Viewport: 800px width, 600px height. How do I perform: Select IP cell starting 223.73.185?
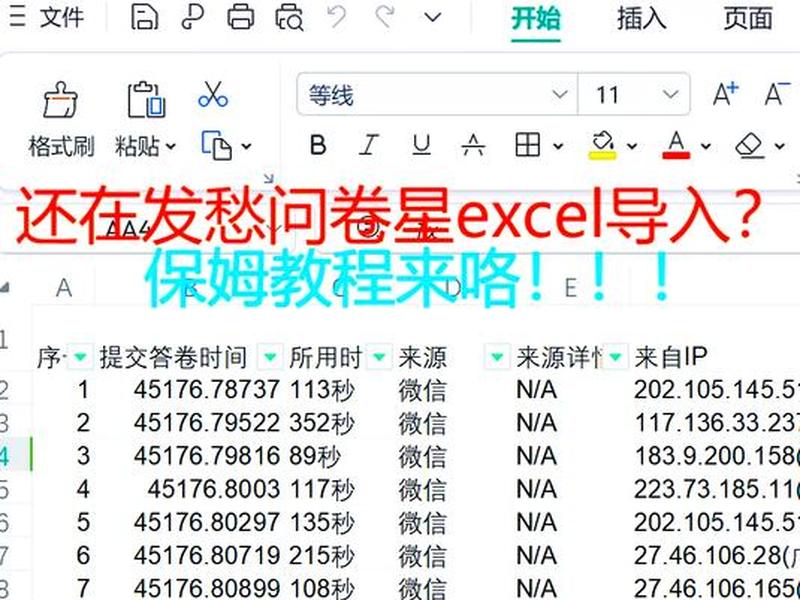715,489
